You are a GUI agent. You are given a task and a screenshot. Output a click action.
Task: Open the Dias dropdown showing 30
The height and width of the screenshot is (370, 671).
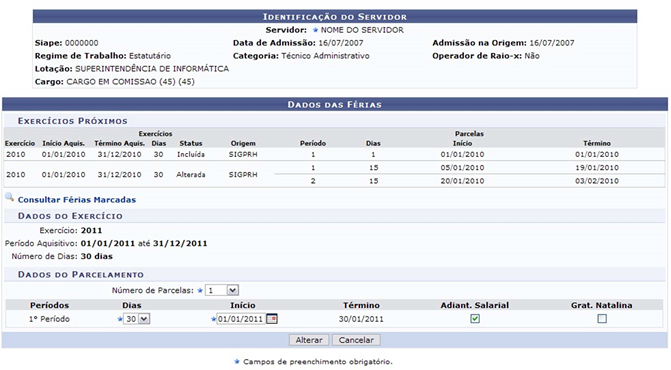coord(137,319)
